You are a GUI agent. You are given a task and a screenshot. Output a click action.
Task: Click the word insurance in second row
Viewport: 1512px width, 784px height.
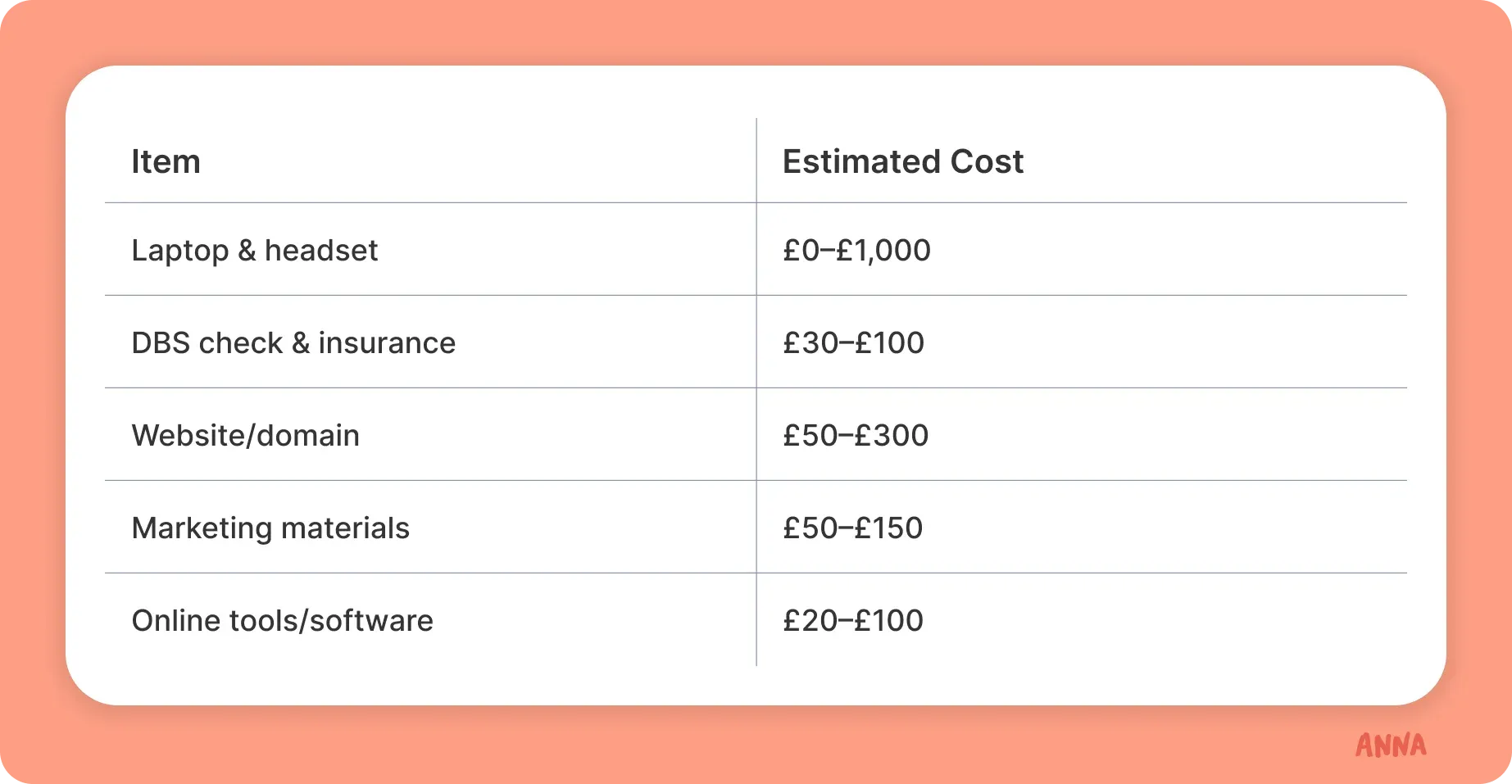pyautogui.click(x=387, y=342)
